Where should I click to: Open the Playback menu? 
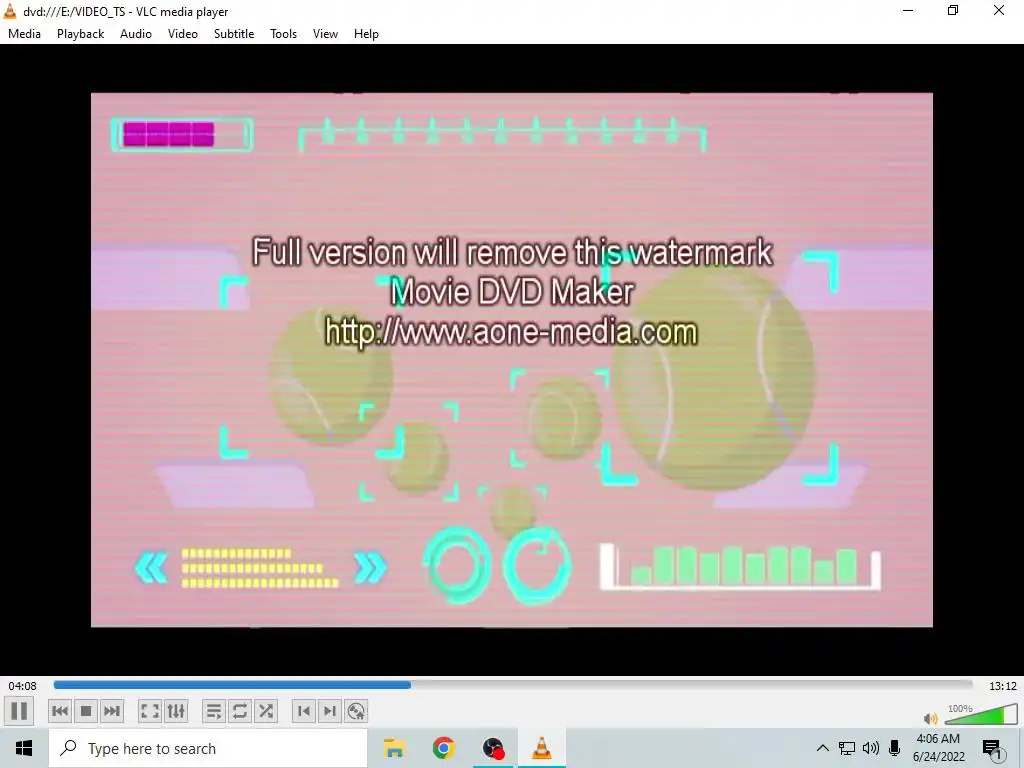[x=80, y=34]
